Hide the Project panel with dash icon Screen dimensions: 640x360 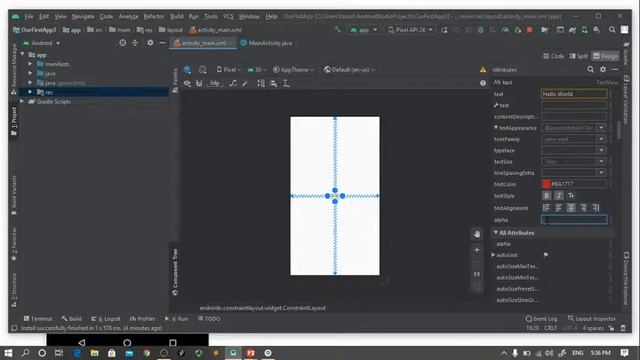coord(162,43)
